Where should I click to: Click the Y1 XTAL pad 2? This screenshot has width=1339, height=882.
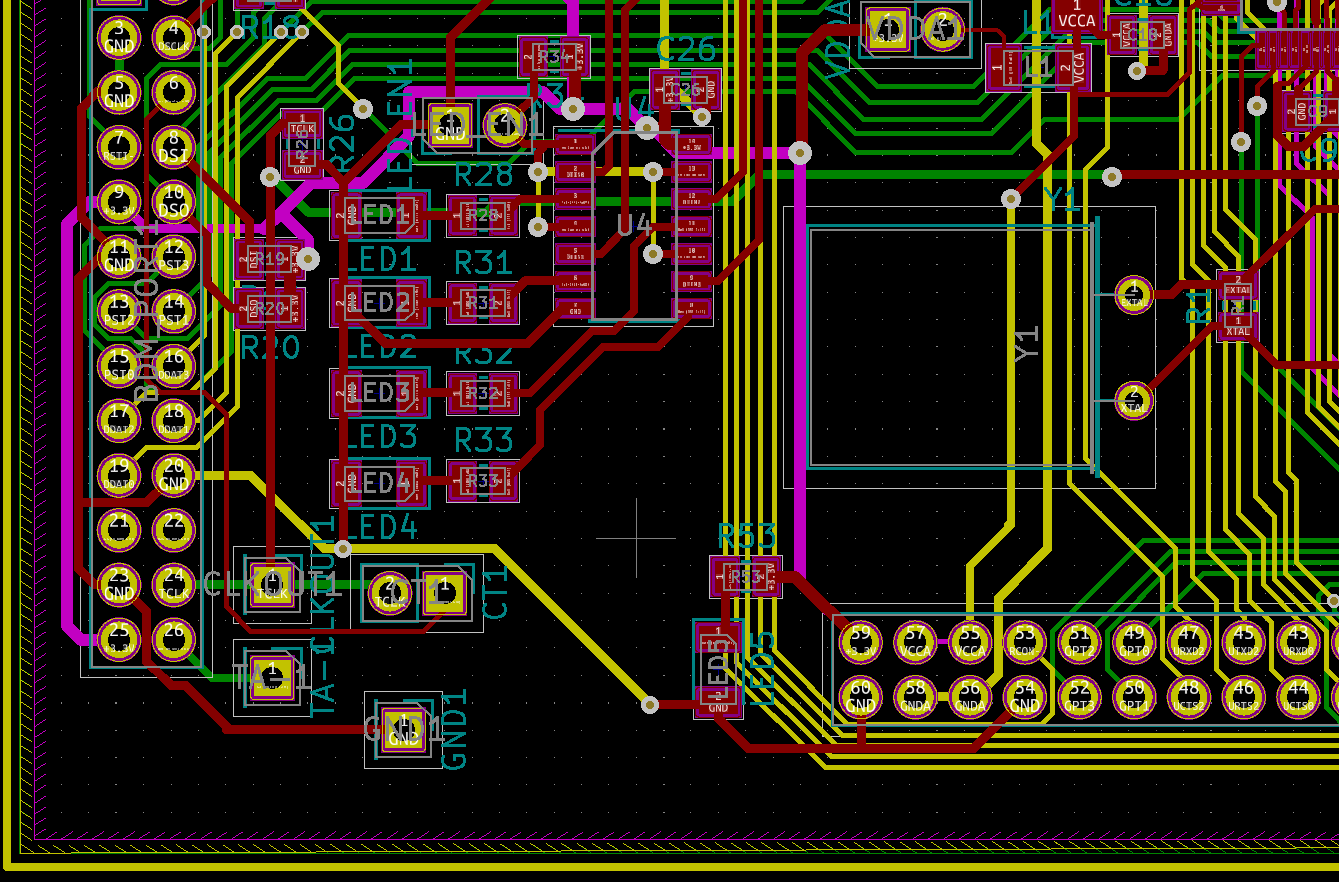tap(1134, 401)
